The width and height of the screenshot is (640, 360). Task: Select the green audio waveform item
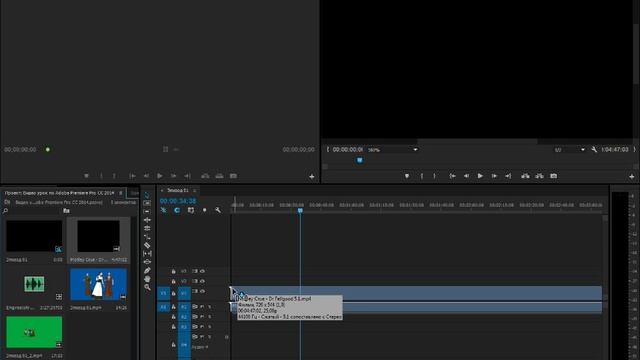pos(34,284)
